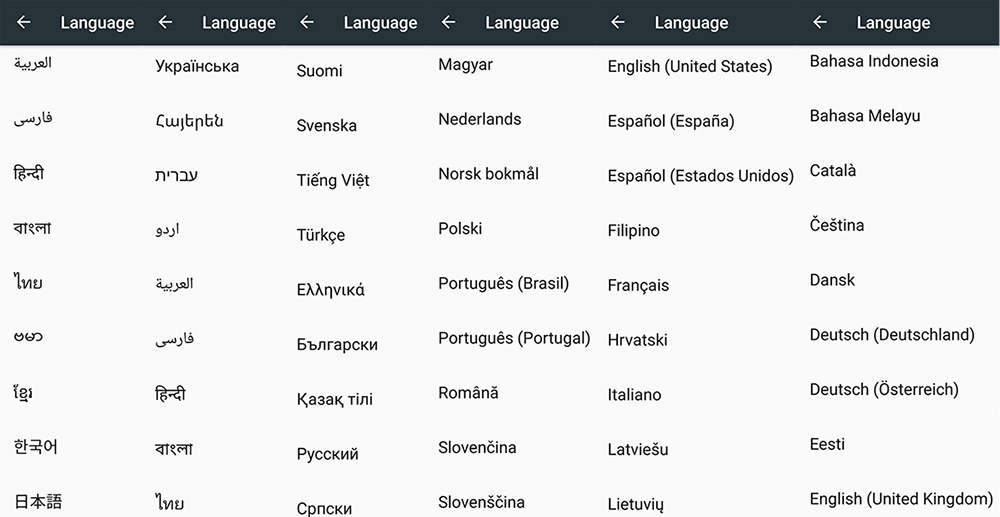Tap the 日本語 language entry

click(x=38, y=501)
